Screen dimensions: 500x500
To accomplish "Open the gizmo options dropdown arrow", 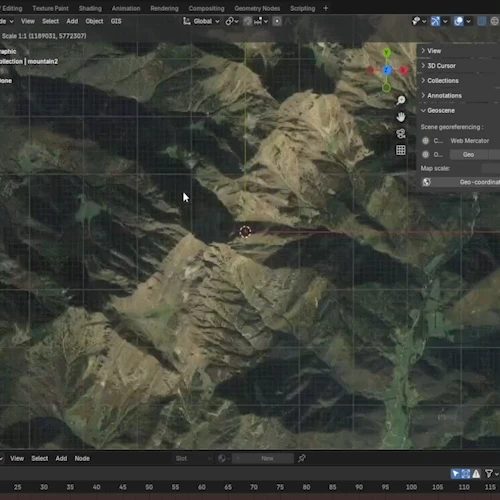I will 445,22.
